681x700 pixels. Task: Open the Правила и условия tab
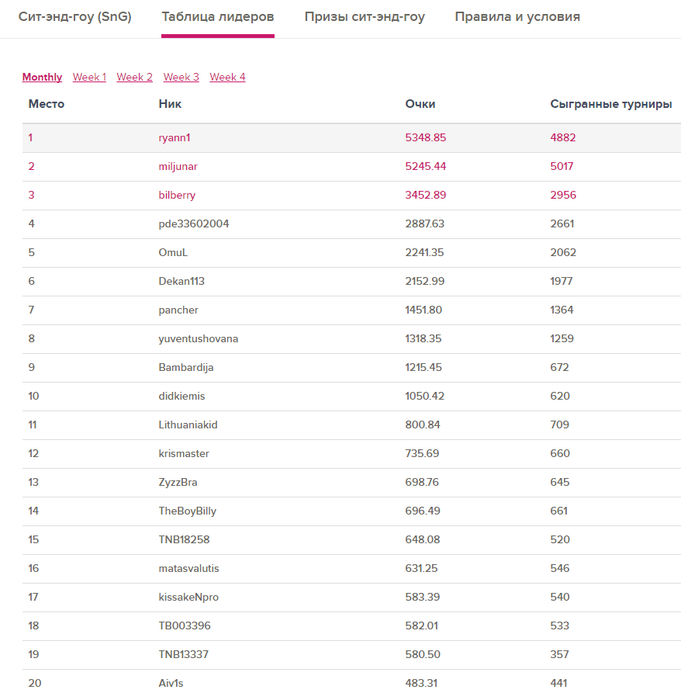tap(517, 17)
